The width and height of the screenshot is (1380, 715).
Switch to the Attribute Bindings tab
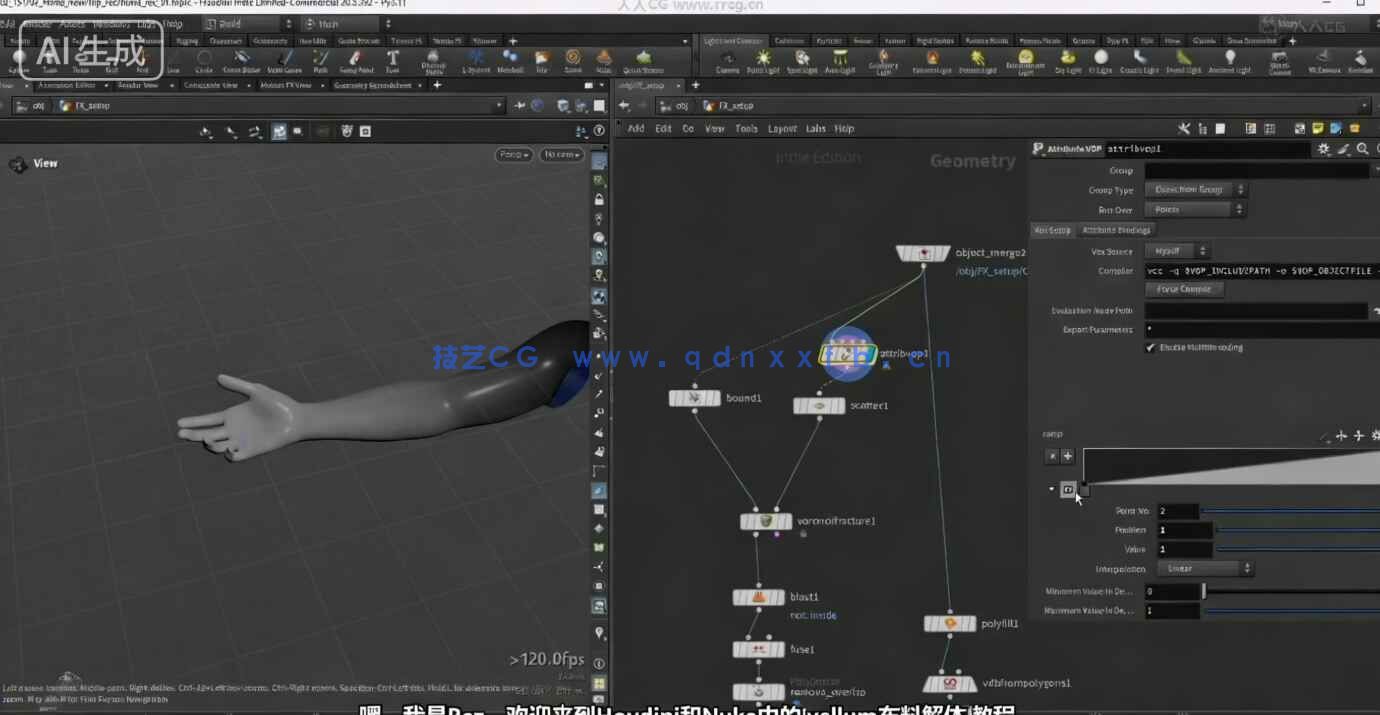click(1116, 230)
